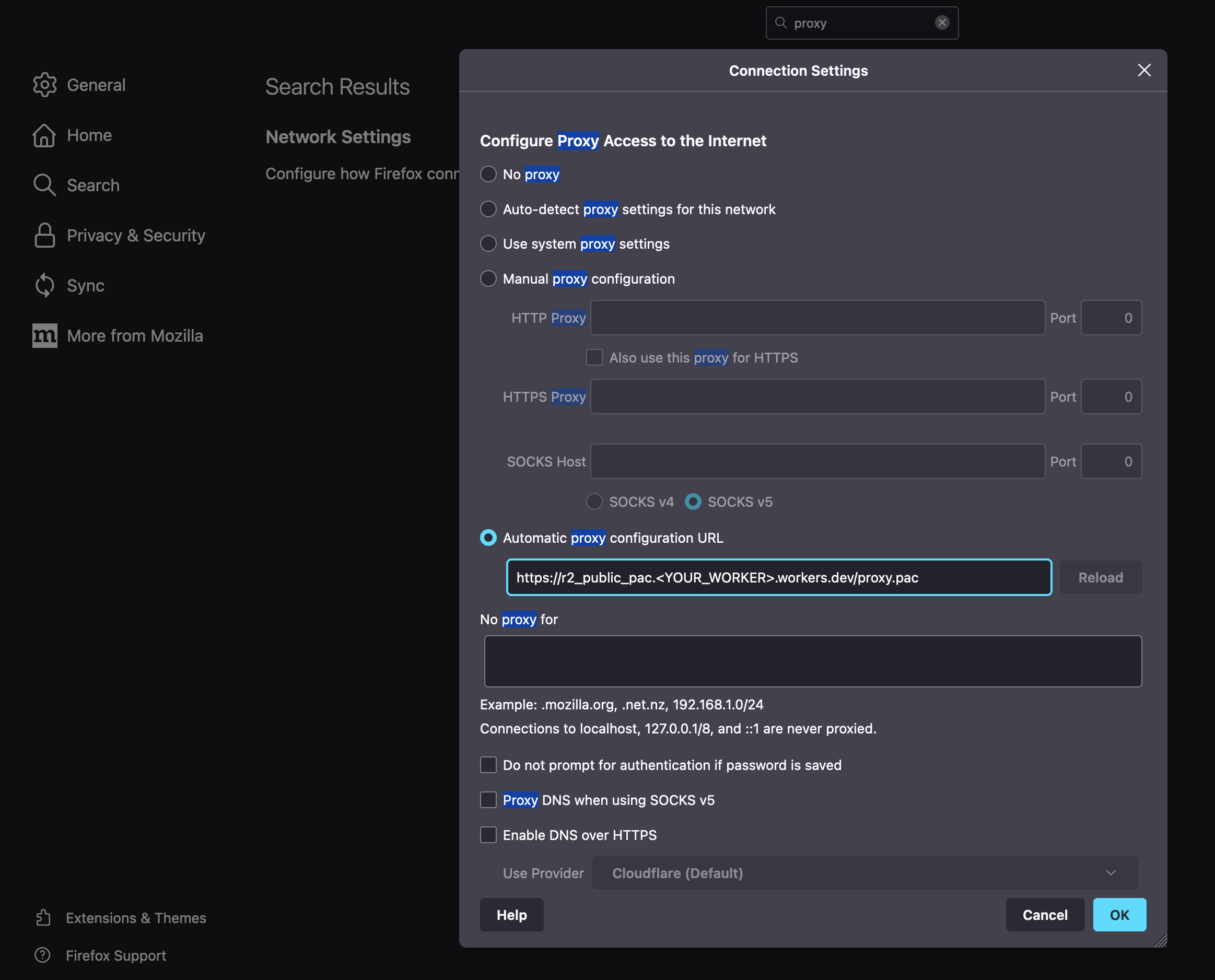Click the Home house icon
Viewport: 1215px width, 980px height.
[44, 135]
